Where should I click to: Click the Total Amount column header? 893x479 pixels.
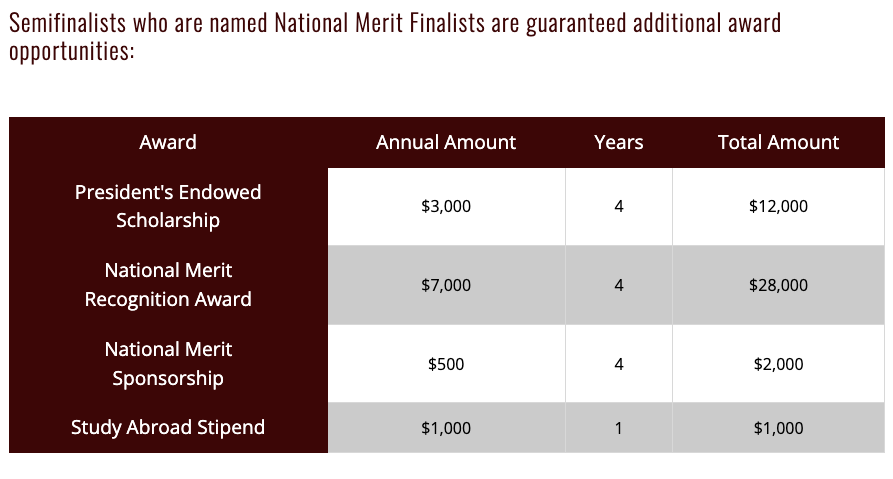pos(778,142)
